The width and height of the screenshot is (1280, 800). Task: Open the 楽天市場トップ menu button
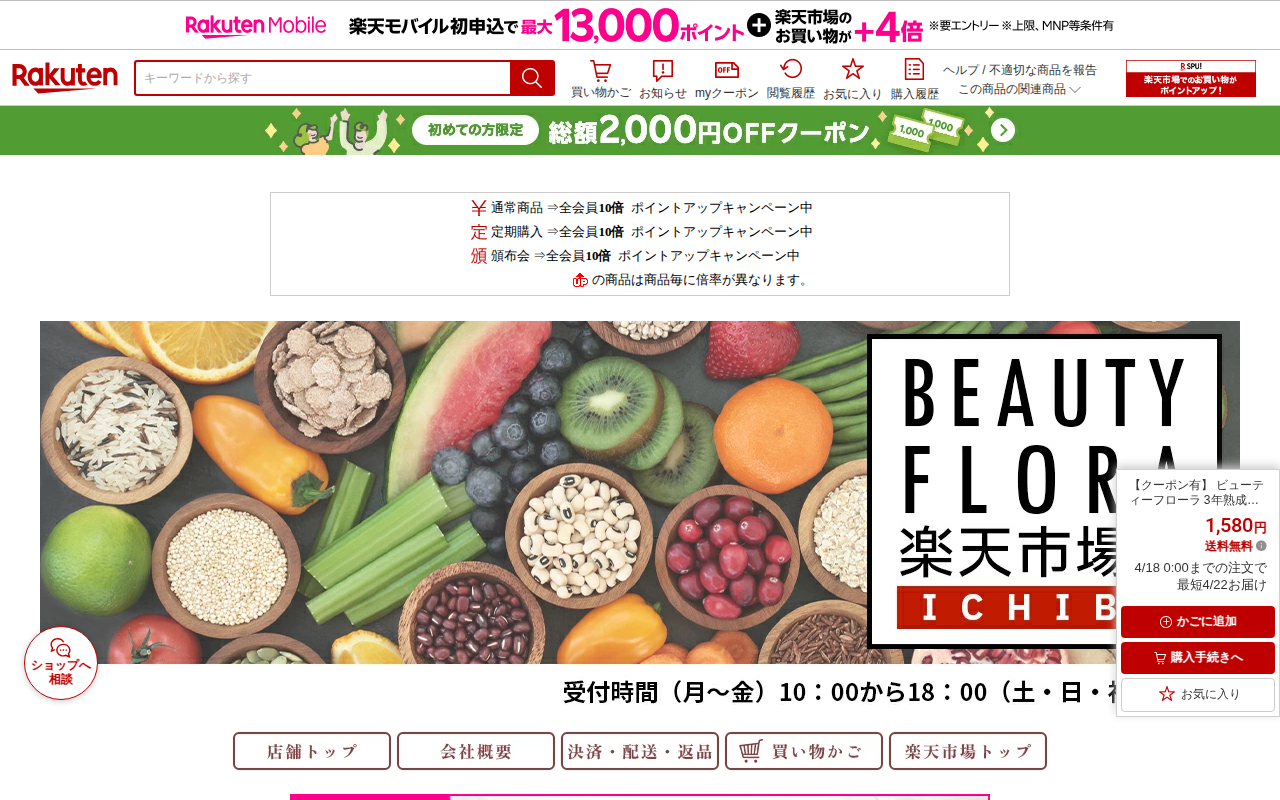pos(968,751)
